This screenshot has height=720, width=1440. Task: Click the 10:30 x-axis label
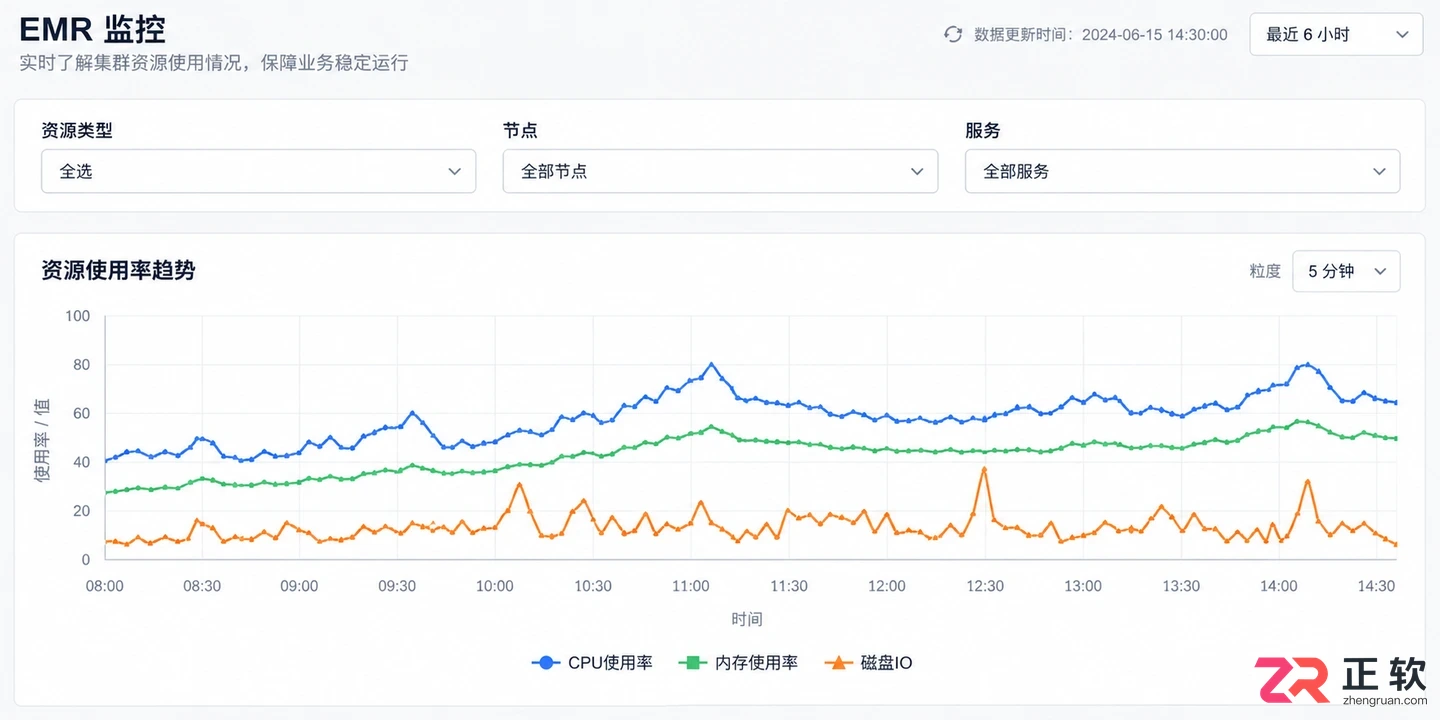click(593, 586)
